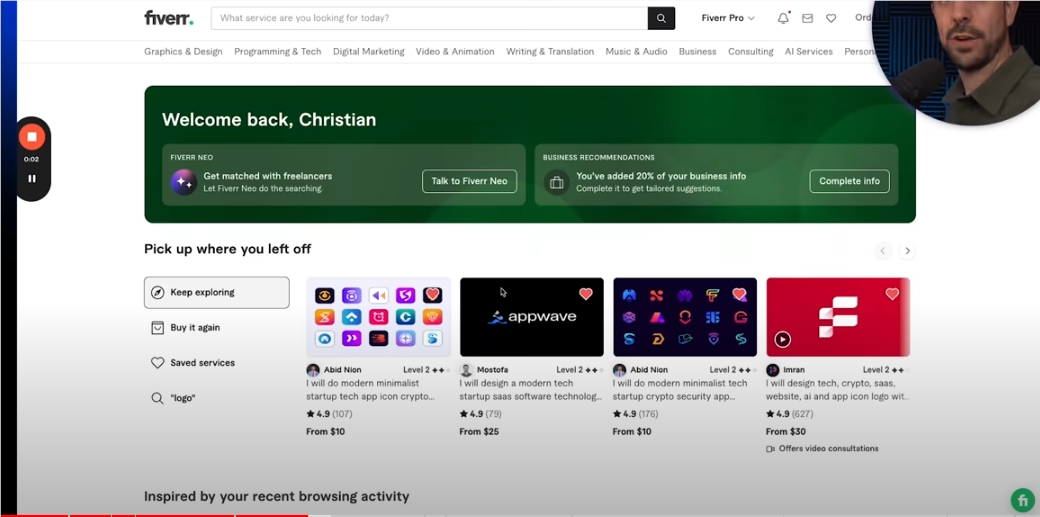Unfavorite Imran's red logo gig
This screenshot has height=517, width=1040.
click(892, 294)
